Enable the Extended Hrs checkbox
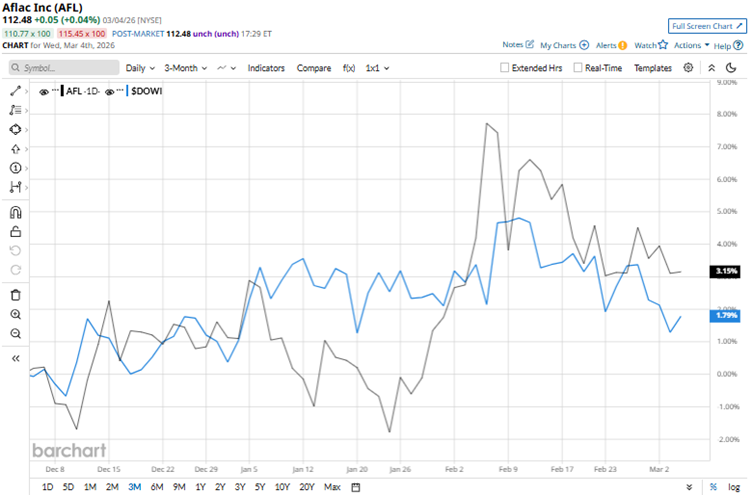 click(x=506, y=68)
